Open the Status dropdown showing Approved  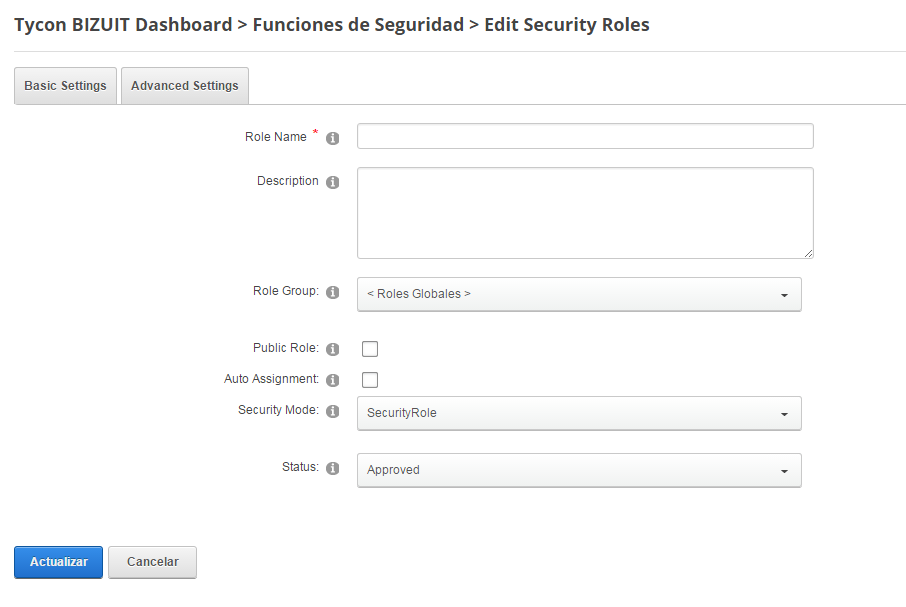click(x=579, y=470)
